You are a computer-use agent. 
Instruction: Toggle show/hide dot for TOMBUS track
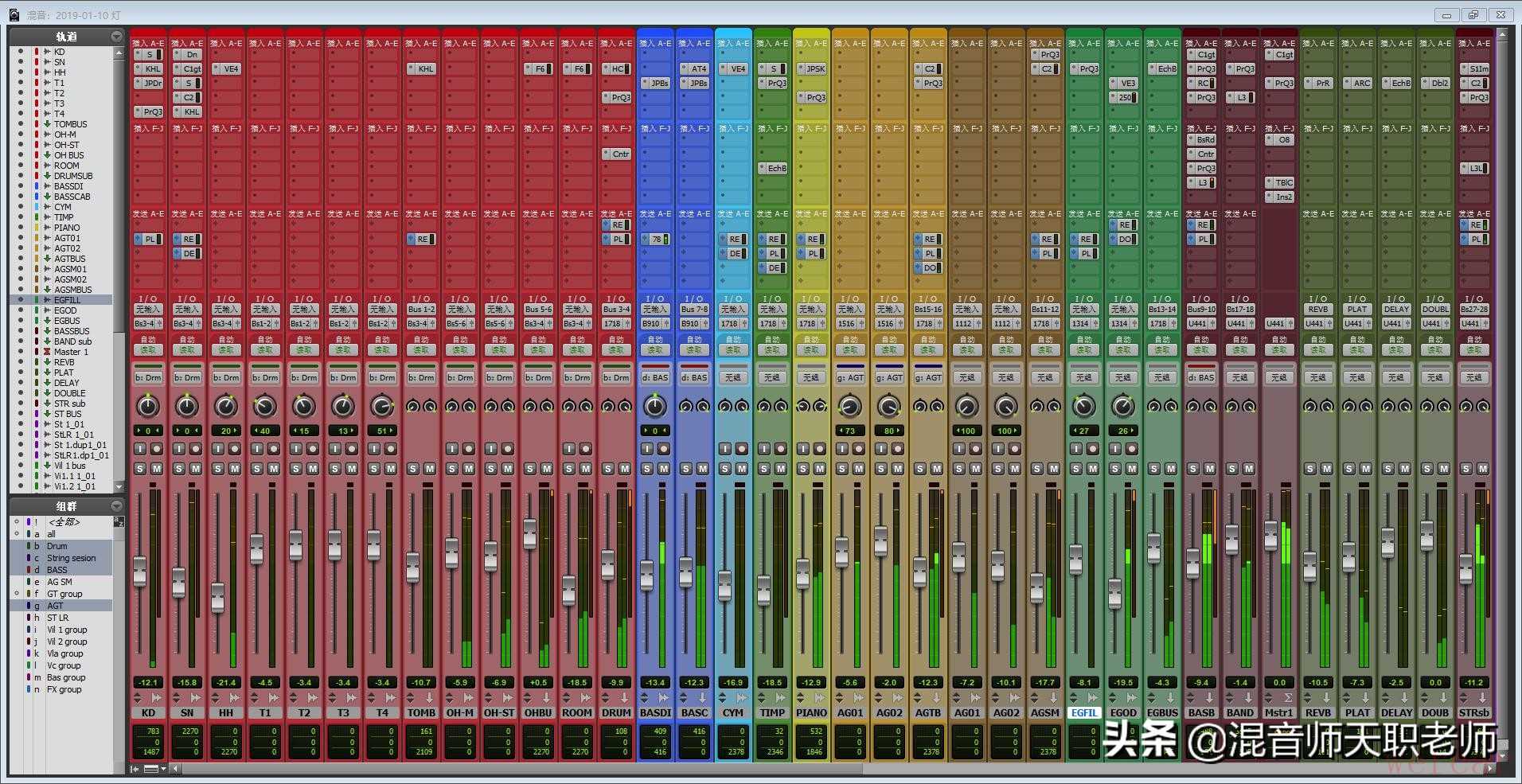tap(21, 124)
